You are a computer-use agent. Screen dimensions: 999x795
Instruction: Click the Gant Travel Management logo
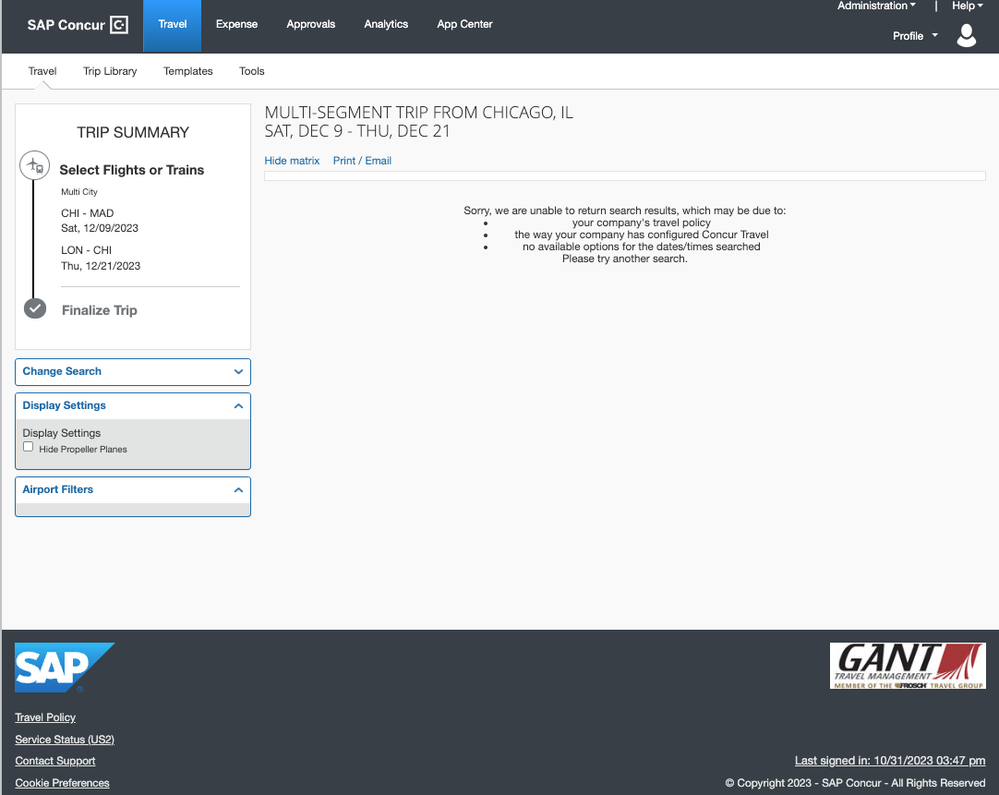click(907, 666)
